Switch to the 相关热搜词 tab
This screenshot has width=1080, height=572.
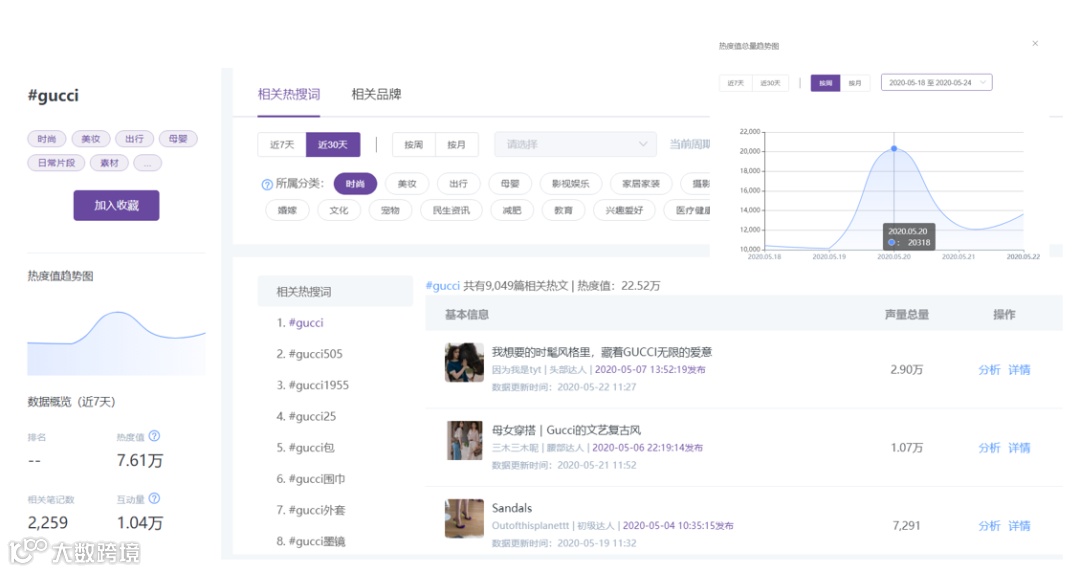(x=289, y=94)
